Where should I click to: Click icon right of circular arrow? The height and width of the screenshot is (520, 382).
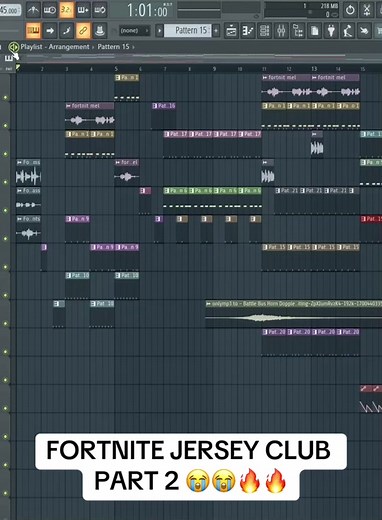point(366,10)
